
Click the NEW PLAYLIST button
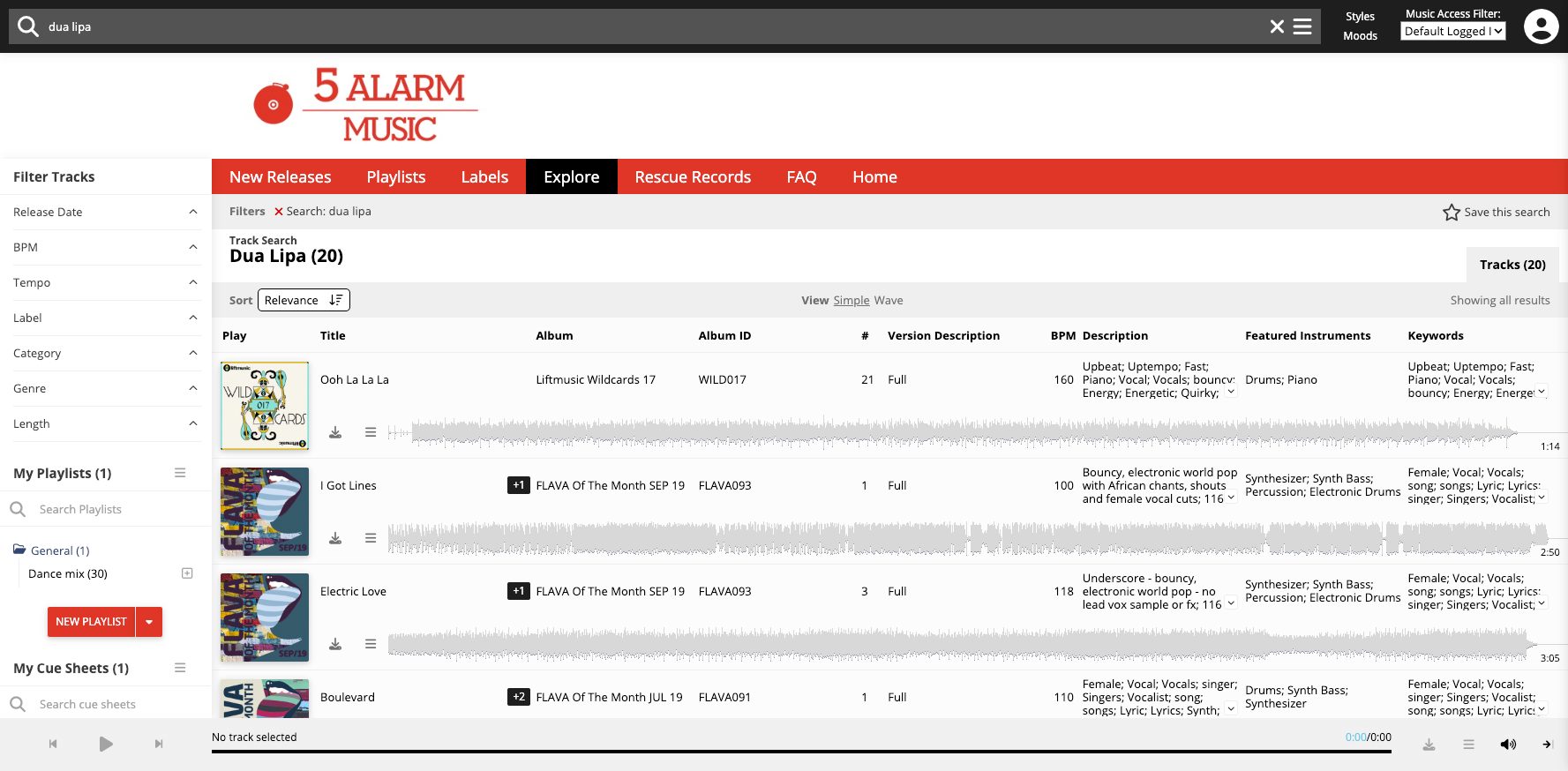coord(91,622)
